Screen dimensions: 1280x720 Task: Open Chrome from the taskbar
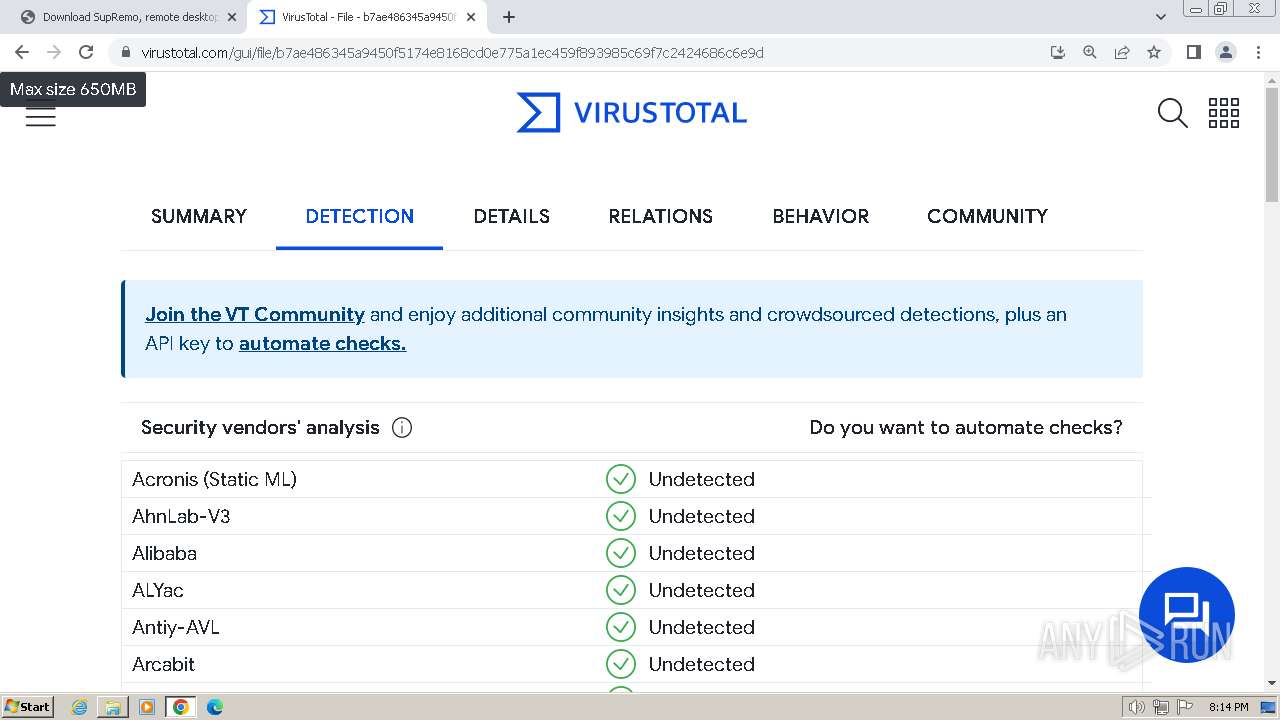(x=181, y=707)
